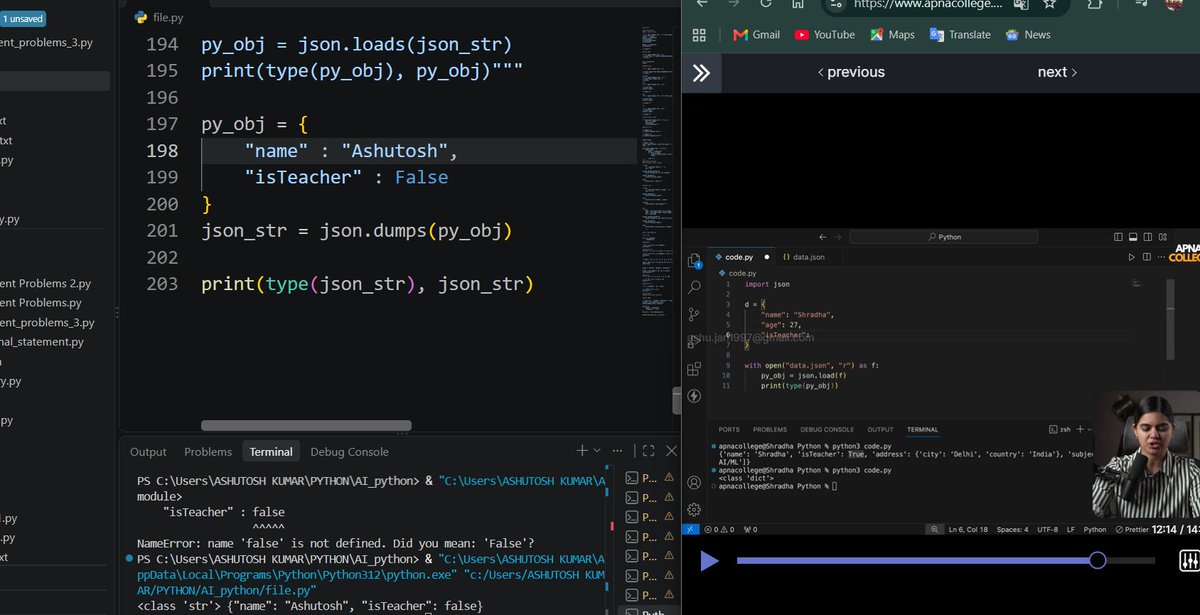The image size is (1200, 615).
Task: Select the last 'Pyth' terminal entry
Action: click(x=648, y=613)
